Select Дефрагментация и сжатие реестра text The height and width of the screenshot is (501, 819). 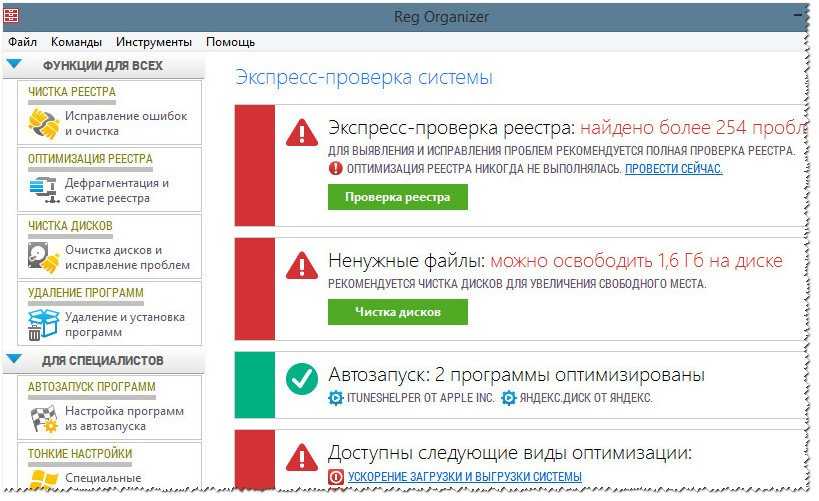[117, 190]
